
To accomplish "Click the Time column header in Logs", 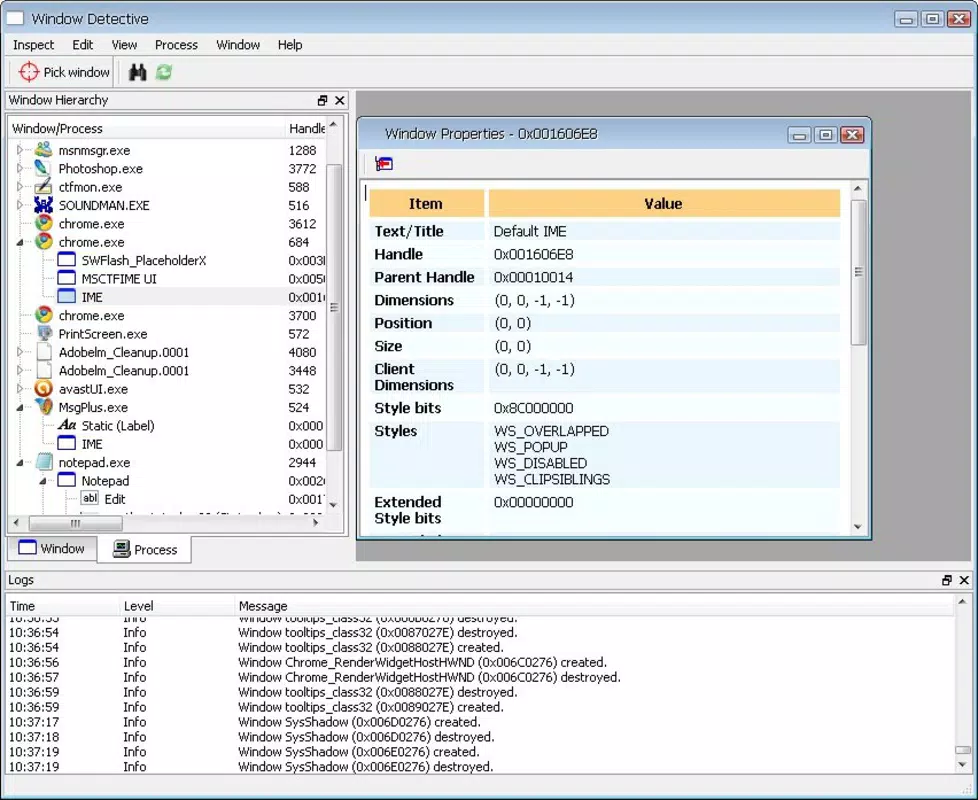I will pos(62,606).
